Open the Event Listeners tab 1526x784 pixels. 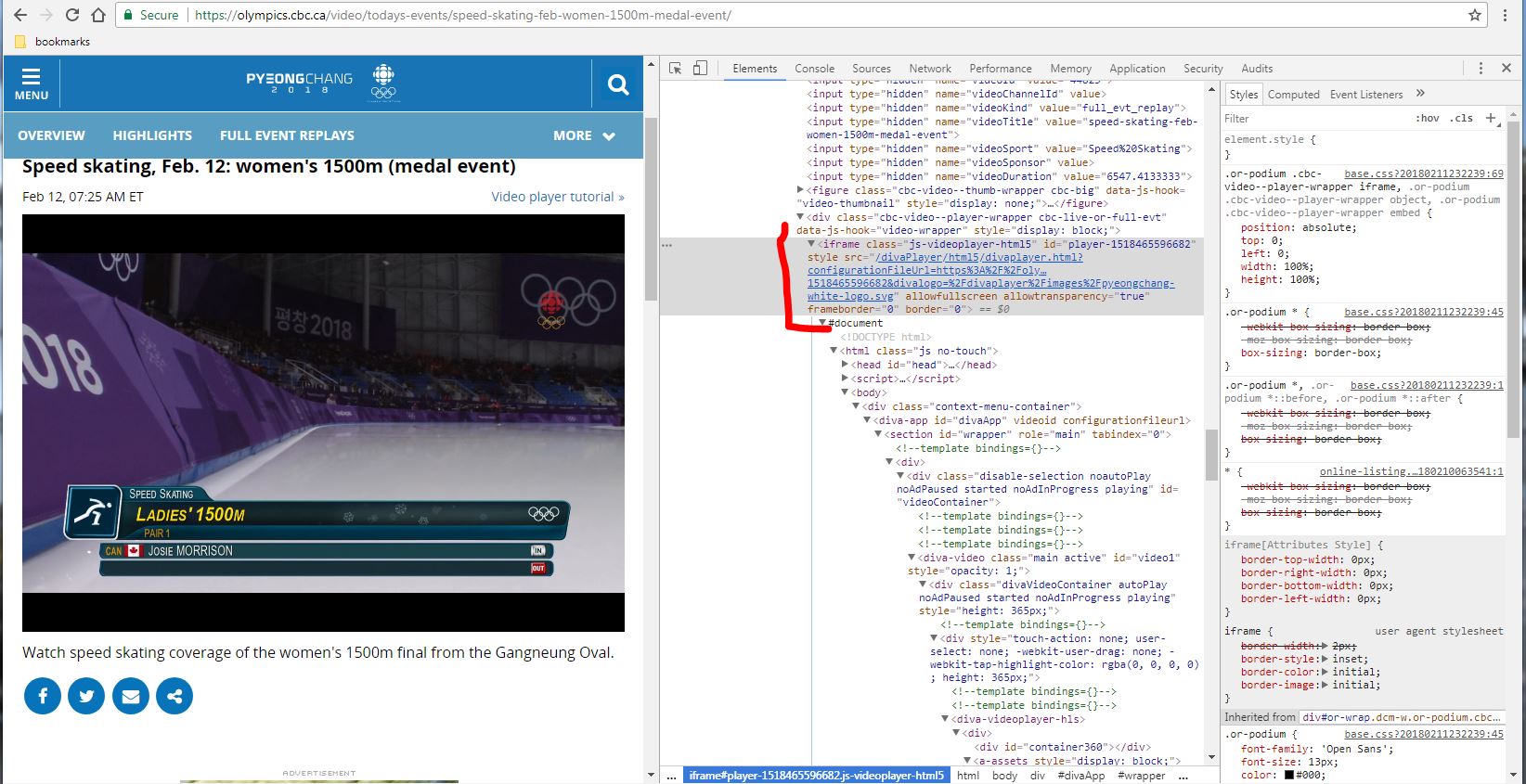(x=1366, y=95)
